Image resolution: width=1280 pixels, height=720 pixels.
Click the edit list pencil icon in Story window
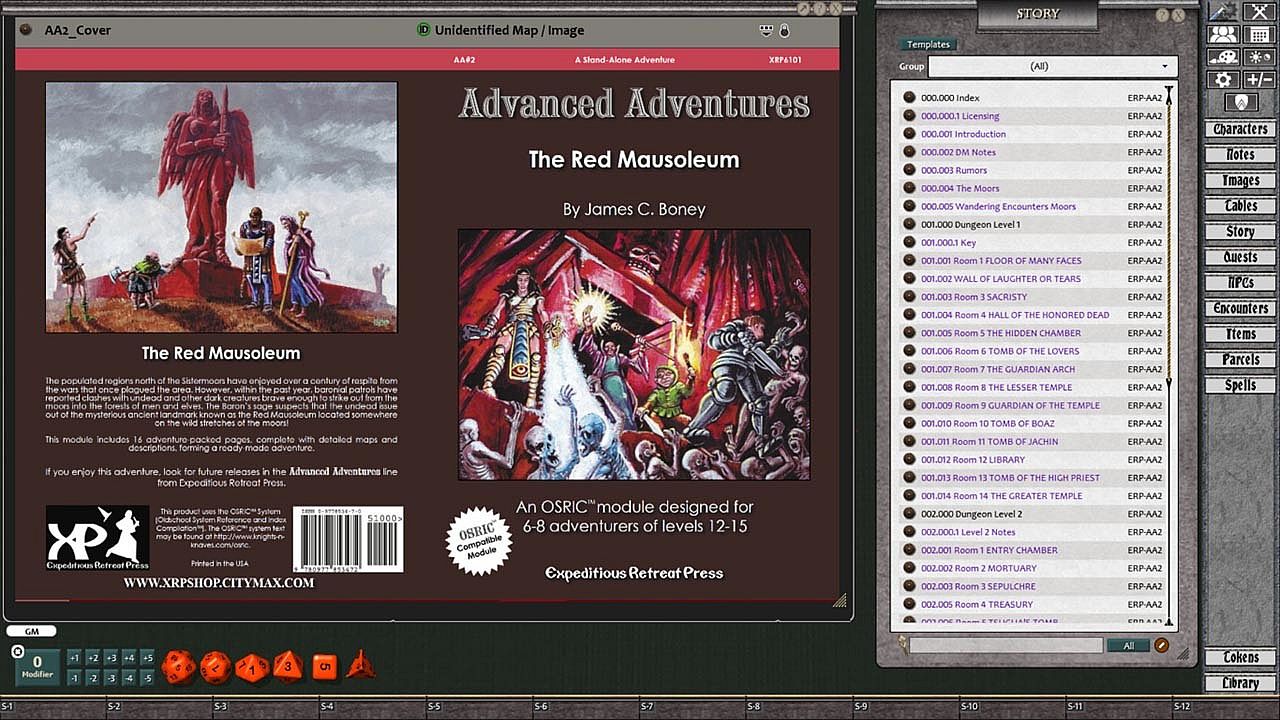tap(1162, 645)
